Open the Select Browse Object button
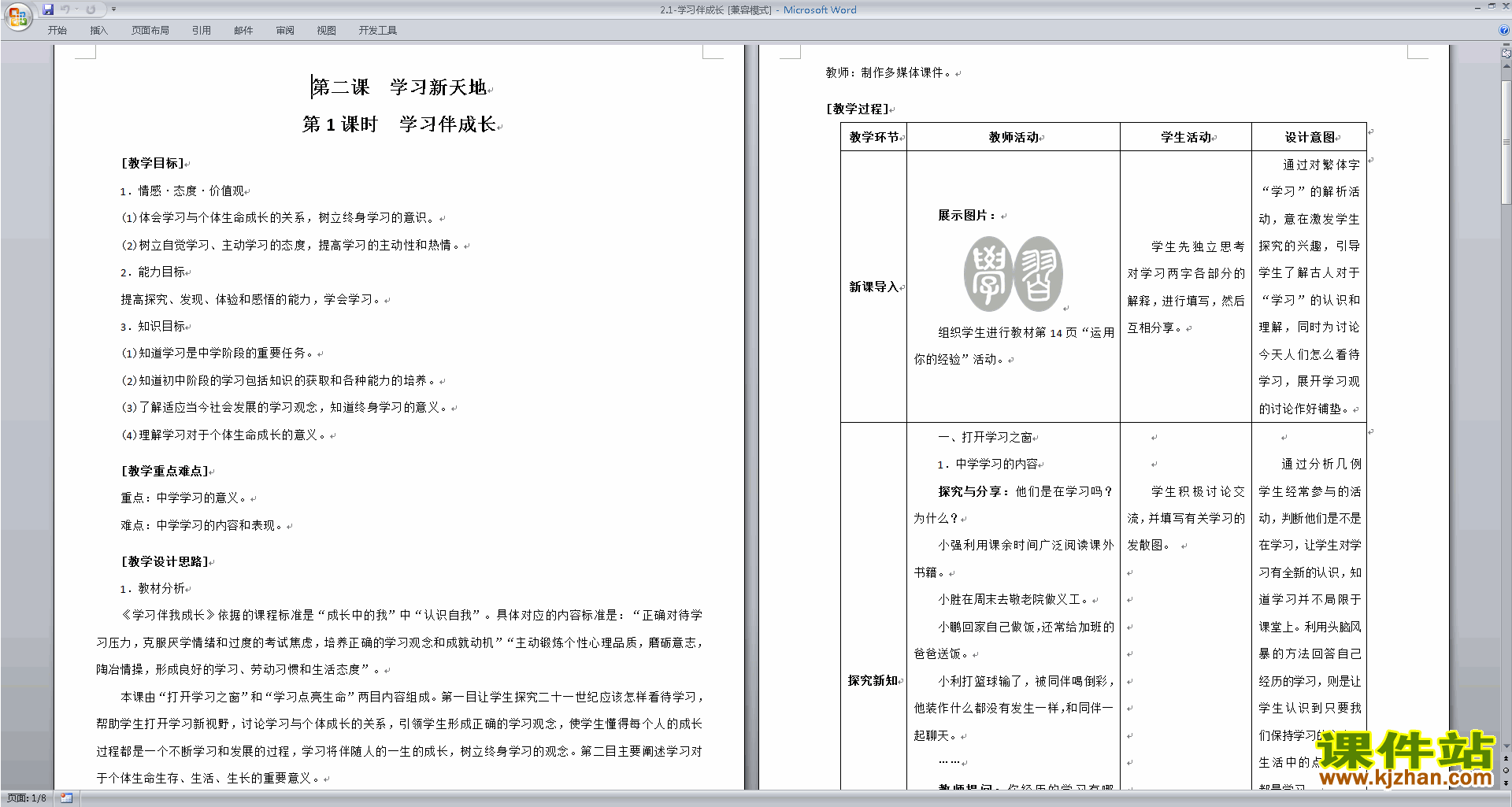The width and height of the screenshot is (1512, 807). coord(1506,770)
